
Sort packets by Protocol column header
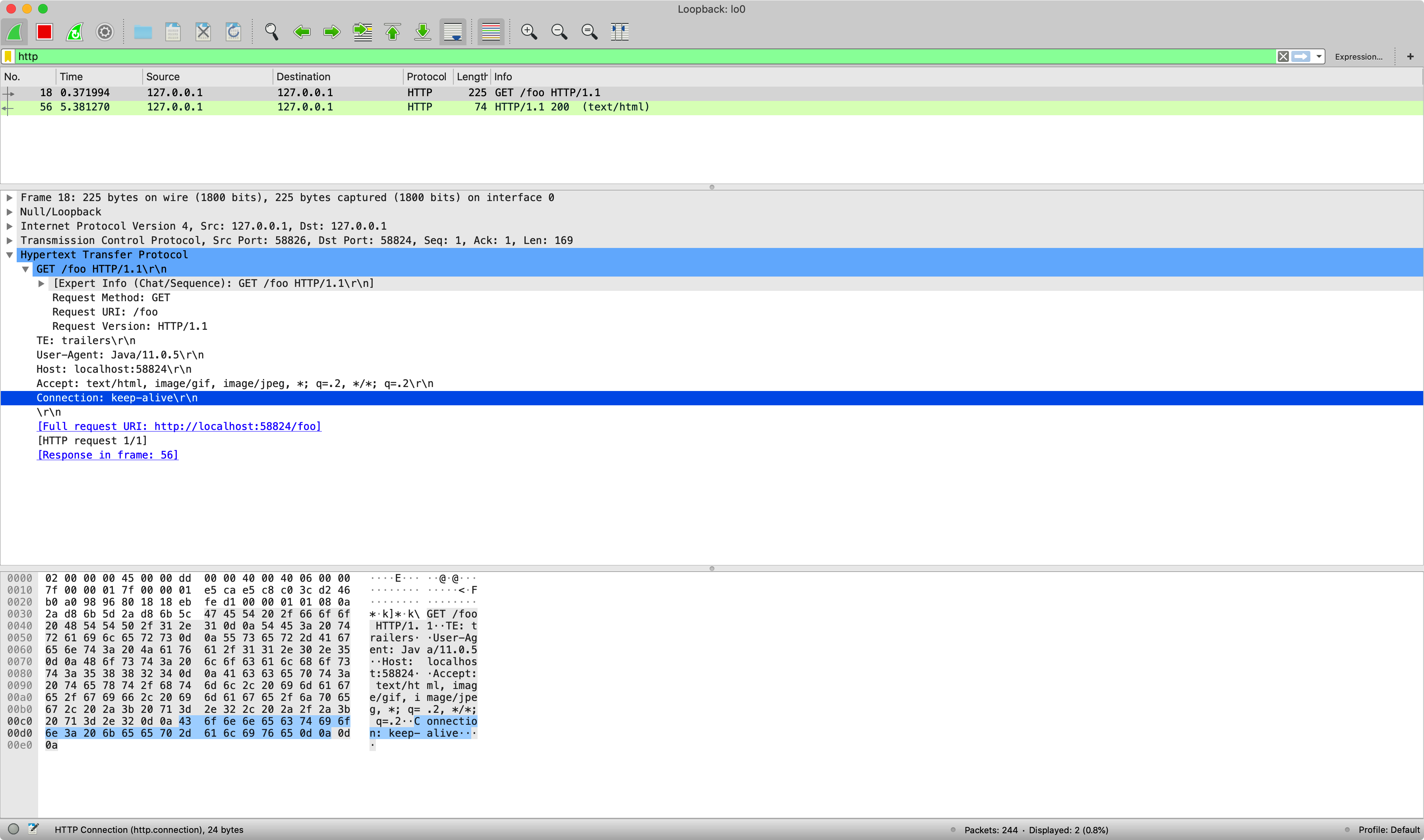pos(426,76)
